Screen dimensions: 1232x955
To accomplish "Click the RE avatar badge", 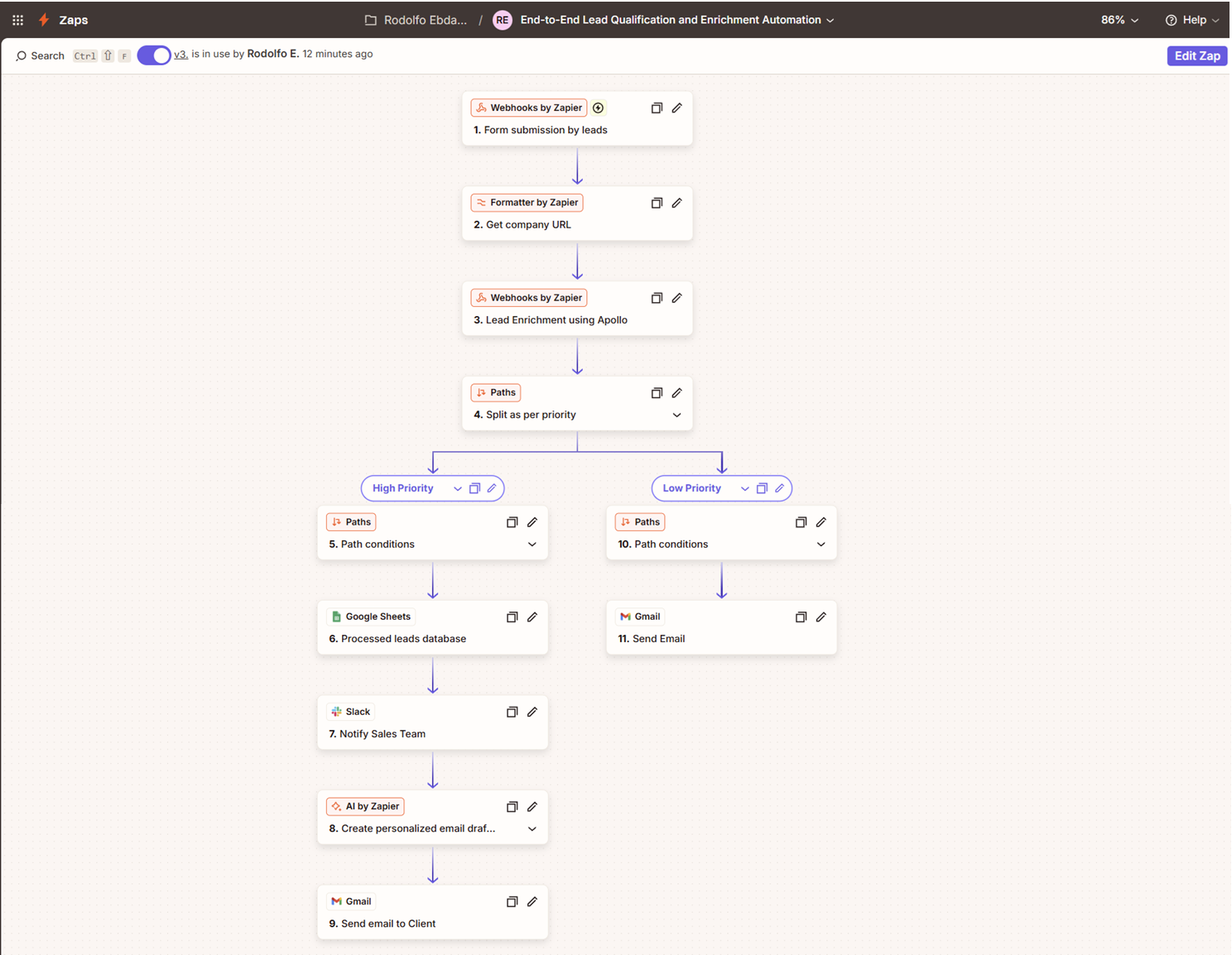I will coord(502,20).
